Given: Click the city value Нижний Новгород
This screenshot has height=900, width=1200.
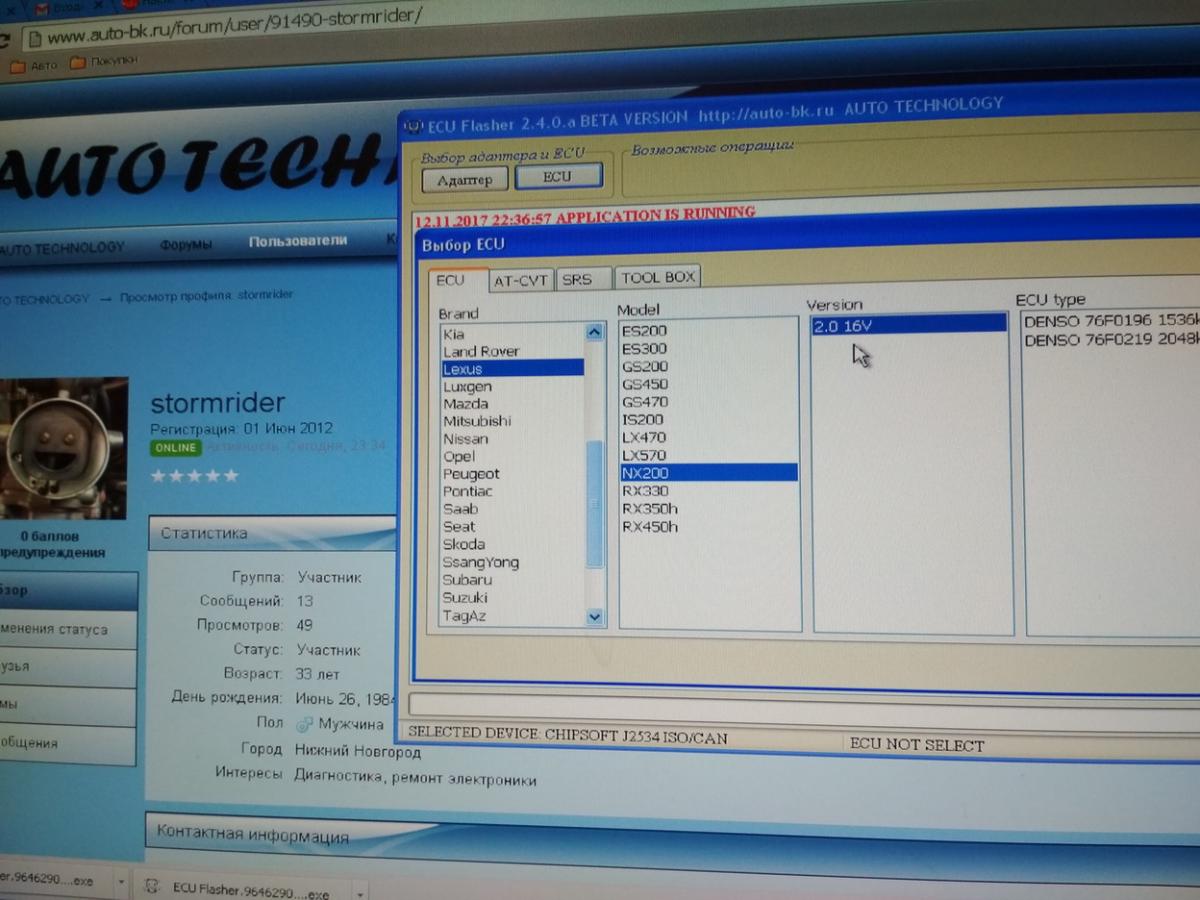Looking at the screenshot, I should (x=357, y=751).
